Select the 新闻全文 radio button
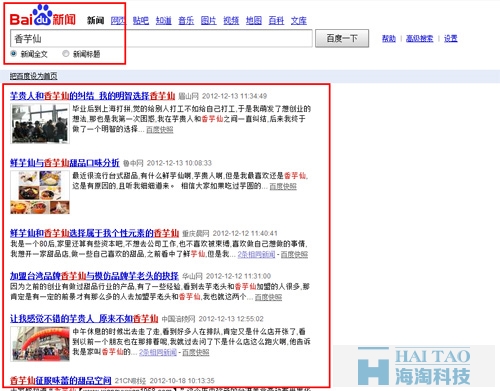Image resolution: width=500 pixels, height=391 pixels. pyautogui.click(x=14, y=53)
